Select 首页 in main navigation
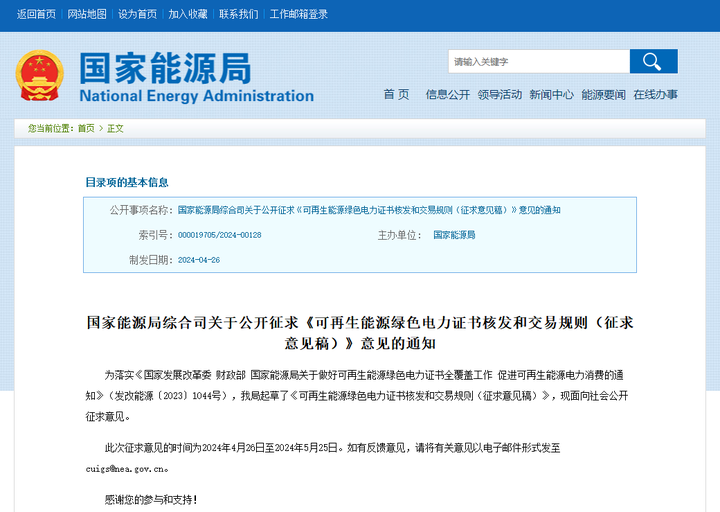This screenshot has height=512, width=720. [396, 95]
